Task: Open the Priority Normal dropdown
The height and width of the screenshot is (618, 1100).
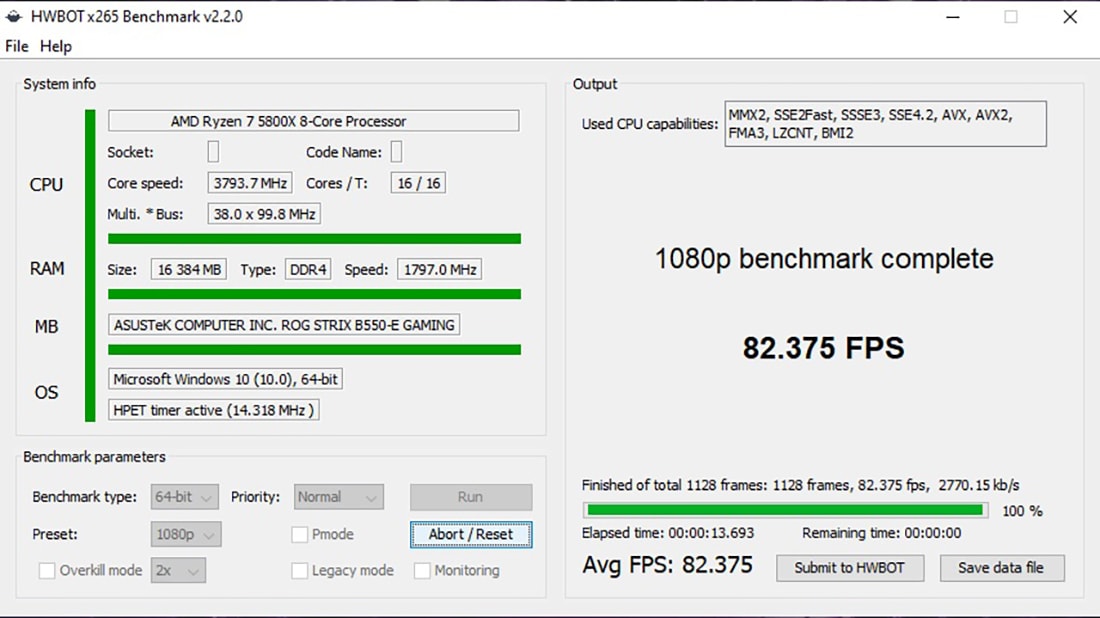Action: tap(339, 497)
